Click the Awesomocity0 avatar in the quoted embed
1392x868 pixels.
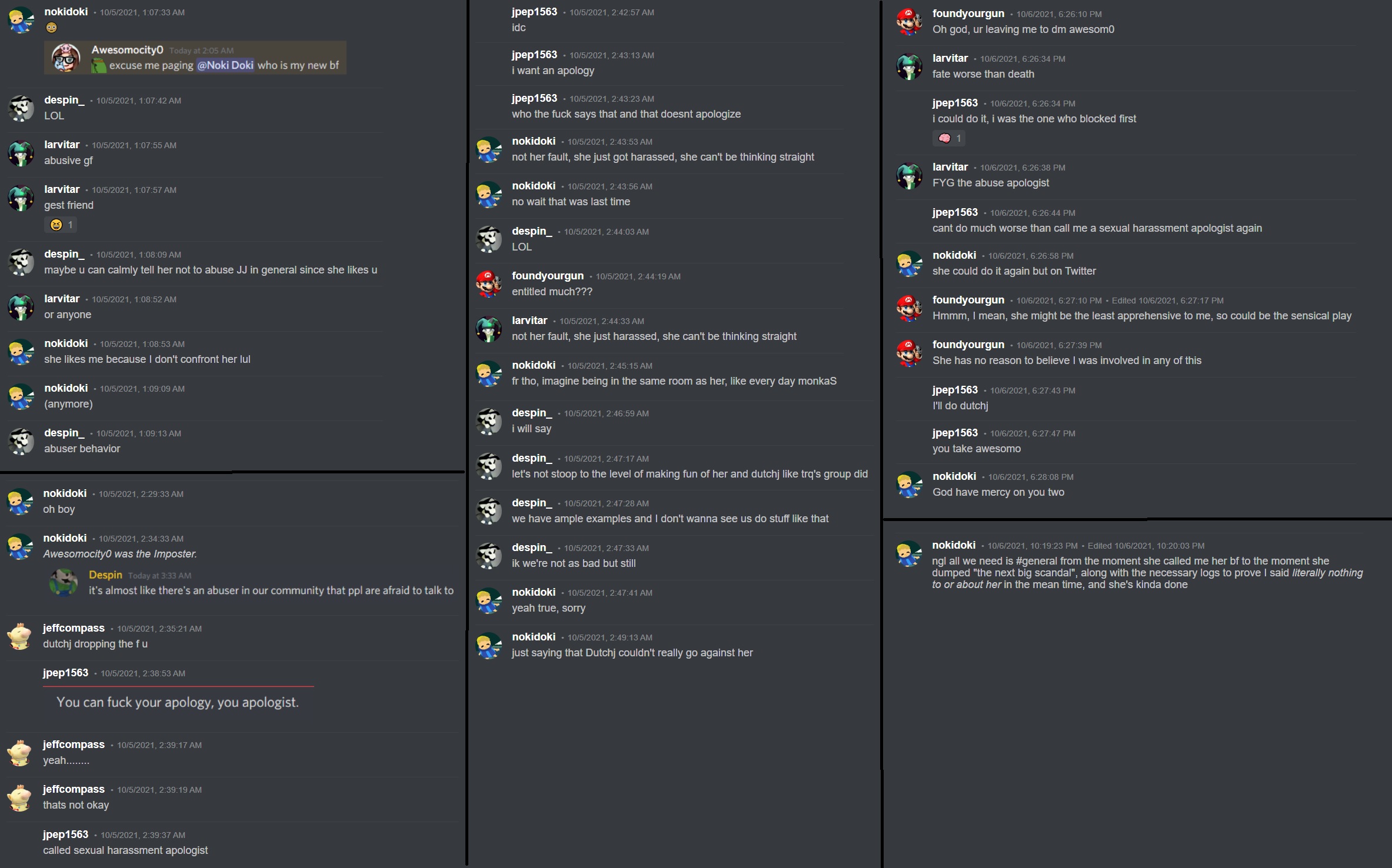[x=66, y=58]
